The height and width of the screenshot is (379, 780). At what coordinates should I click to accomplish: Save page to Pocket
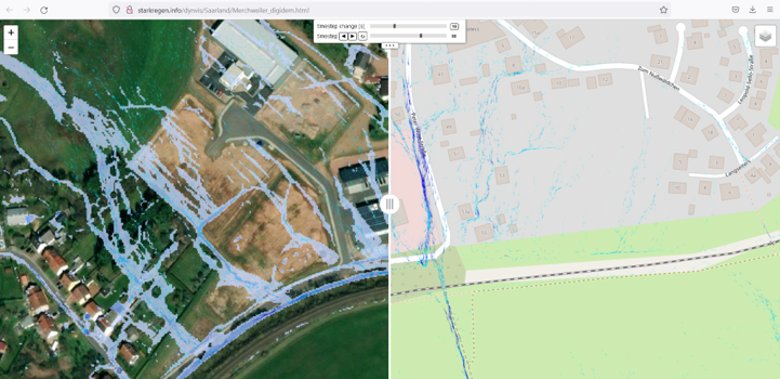tap(735, 10)
